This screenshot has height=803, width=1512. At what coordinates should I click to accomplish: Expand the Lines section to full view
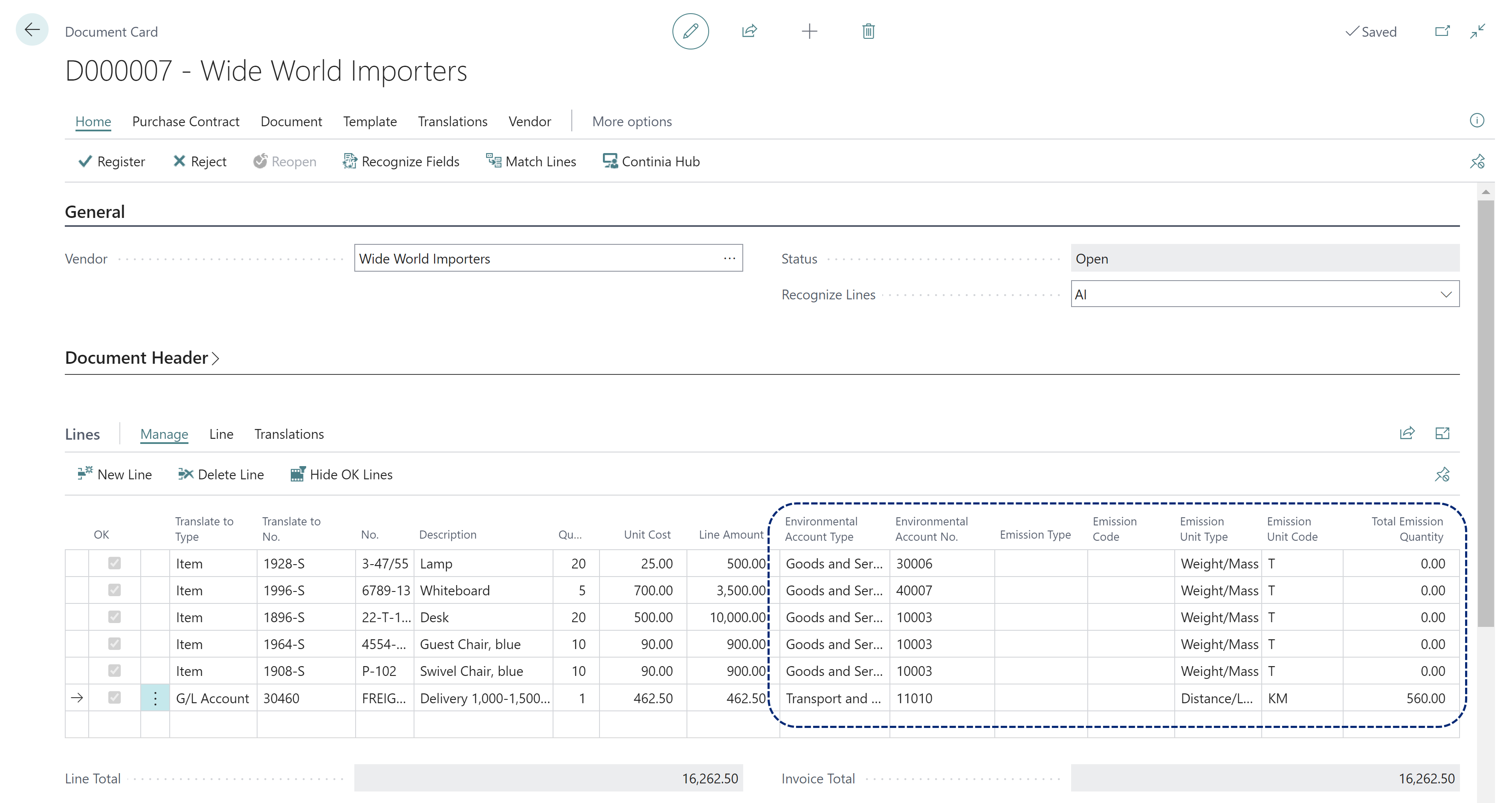[1443, 434]
